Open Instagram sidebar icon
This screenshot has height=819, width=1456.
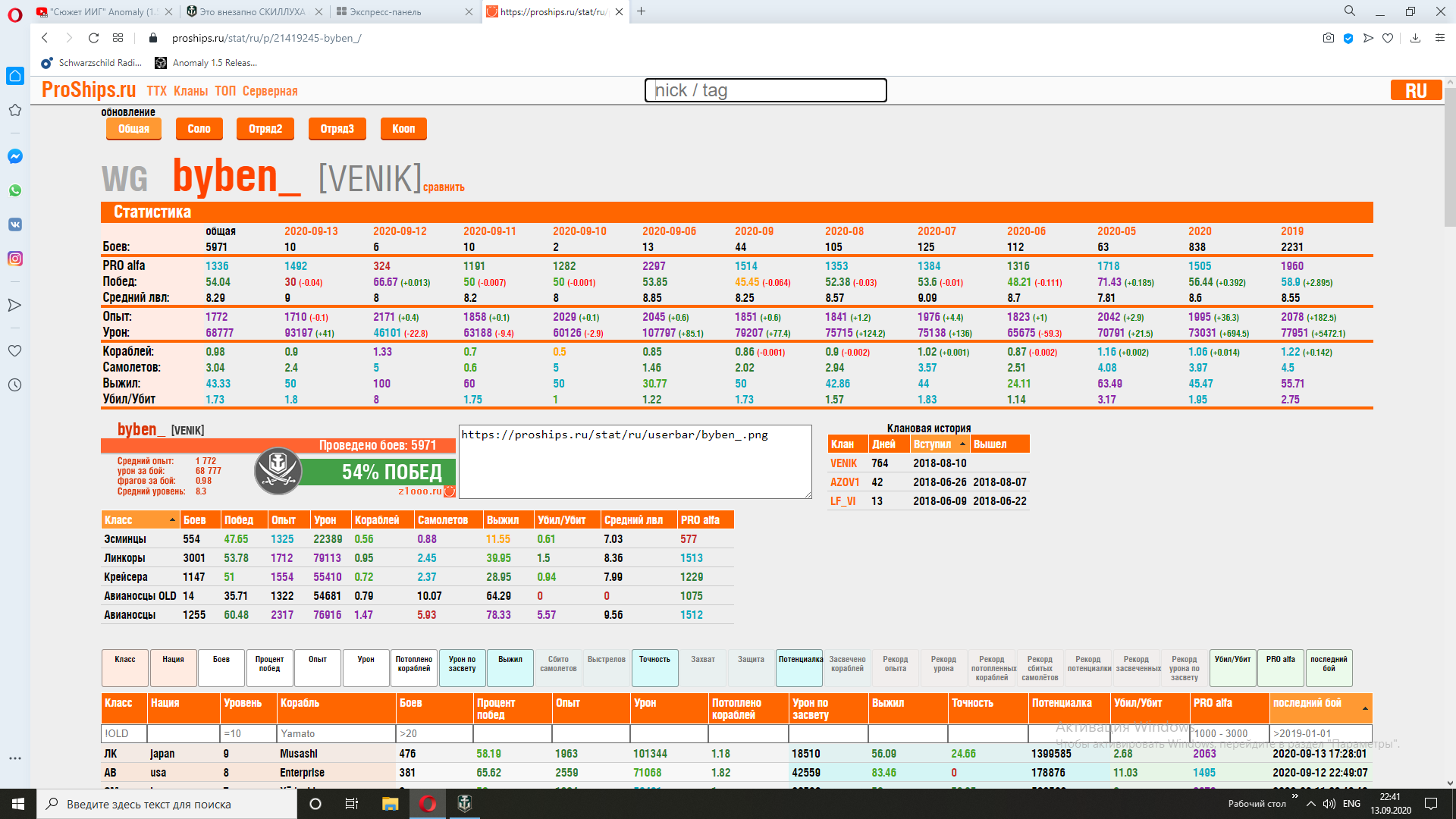14,259
